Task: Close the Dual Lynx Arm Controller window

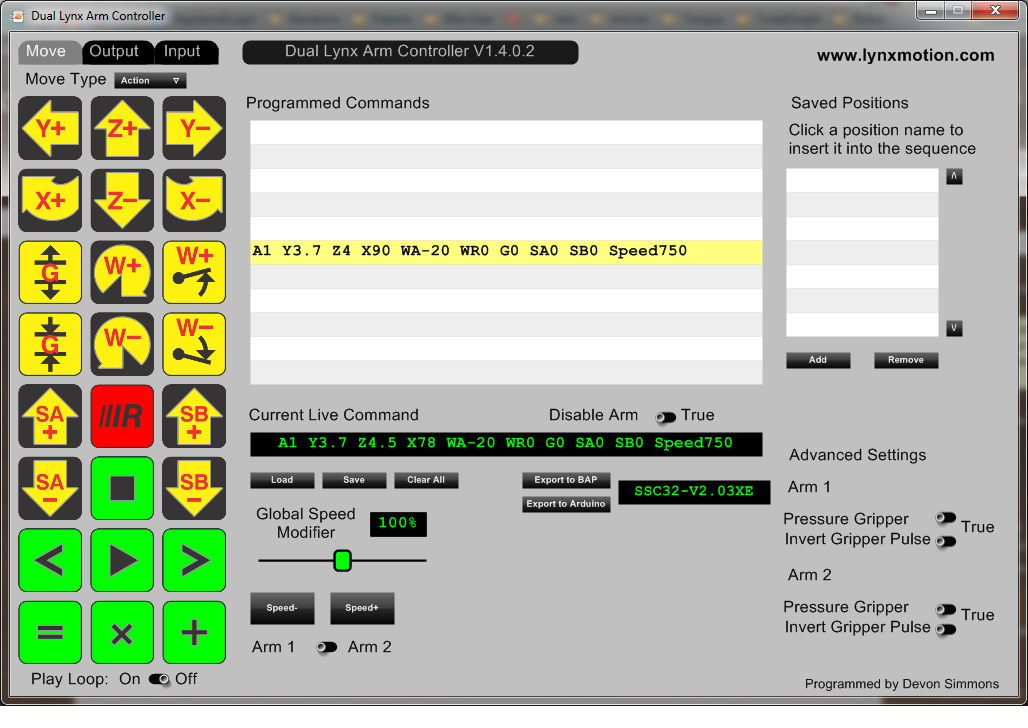Action: tap(994, 10)
